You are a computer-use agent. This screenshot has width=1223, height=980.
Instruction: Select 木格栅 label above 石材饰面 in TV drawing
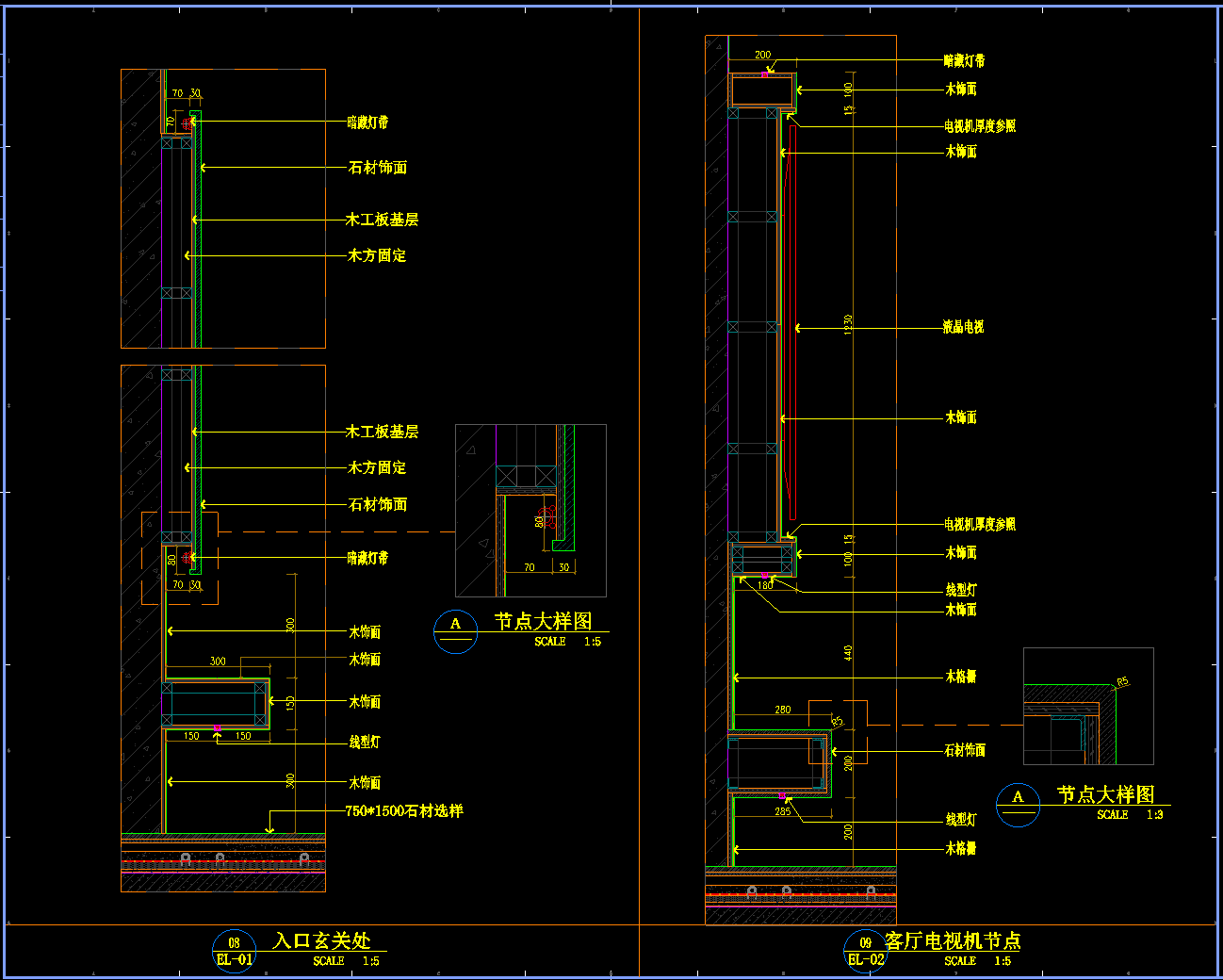(x=961, y=677)
